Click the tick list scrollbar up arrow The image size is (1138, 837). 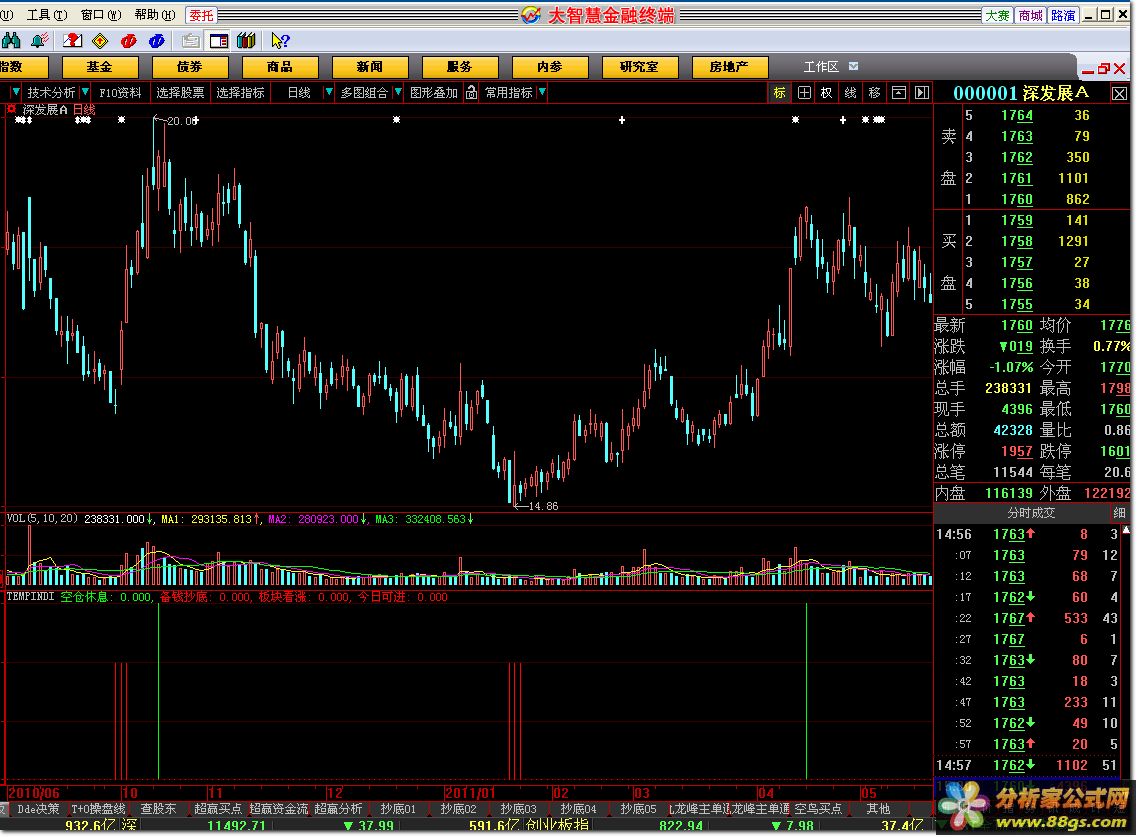click(x=1126, y=531)
